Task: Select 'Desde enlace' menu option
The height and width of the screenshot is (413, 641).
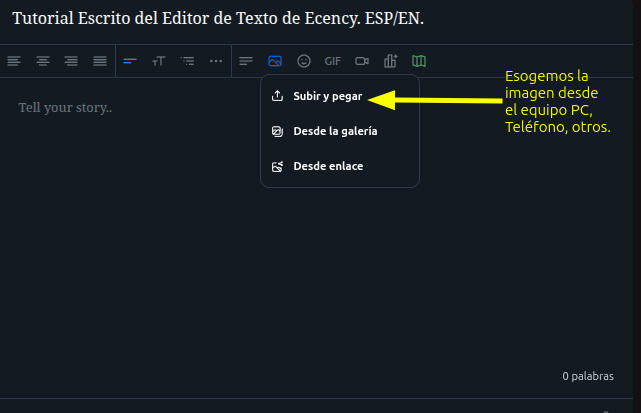Action: tap(340, 166)
